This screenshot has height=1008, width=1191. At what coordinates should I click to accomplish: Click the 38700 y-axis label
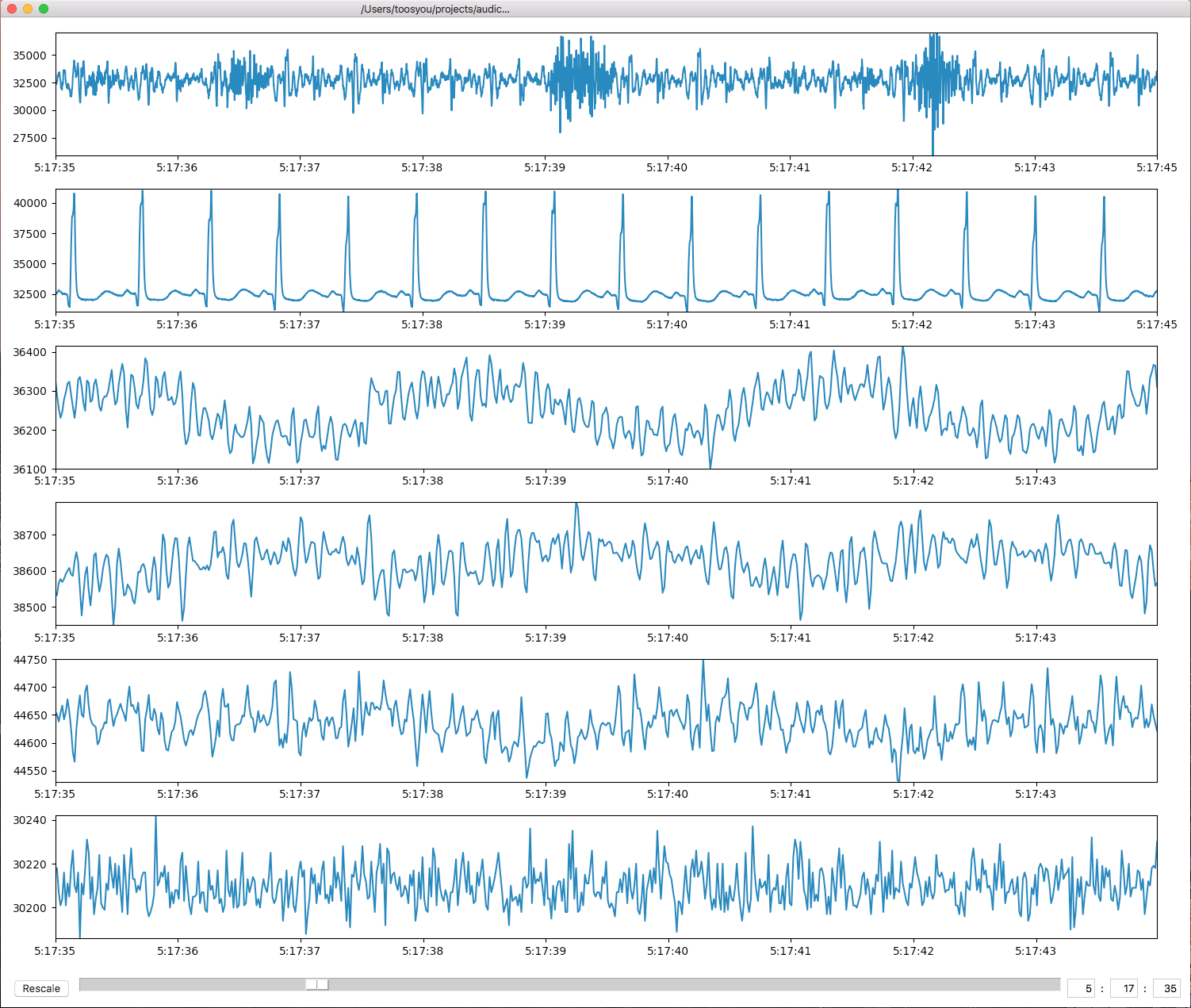pos(30,535)
